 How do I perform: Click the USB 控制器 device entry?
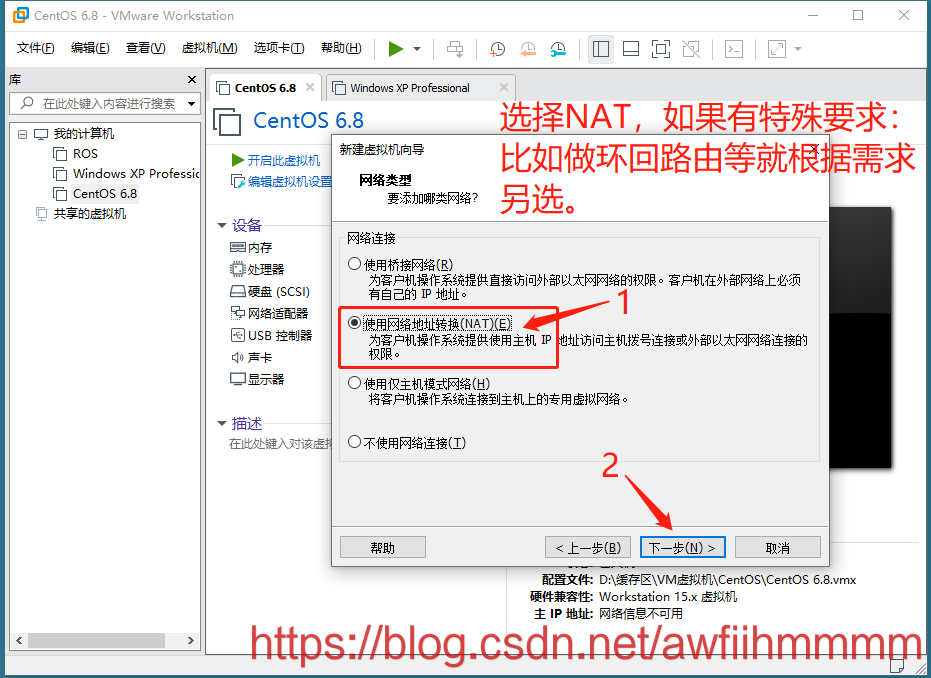[x=271, y=335]
